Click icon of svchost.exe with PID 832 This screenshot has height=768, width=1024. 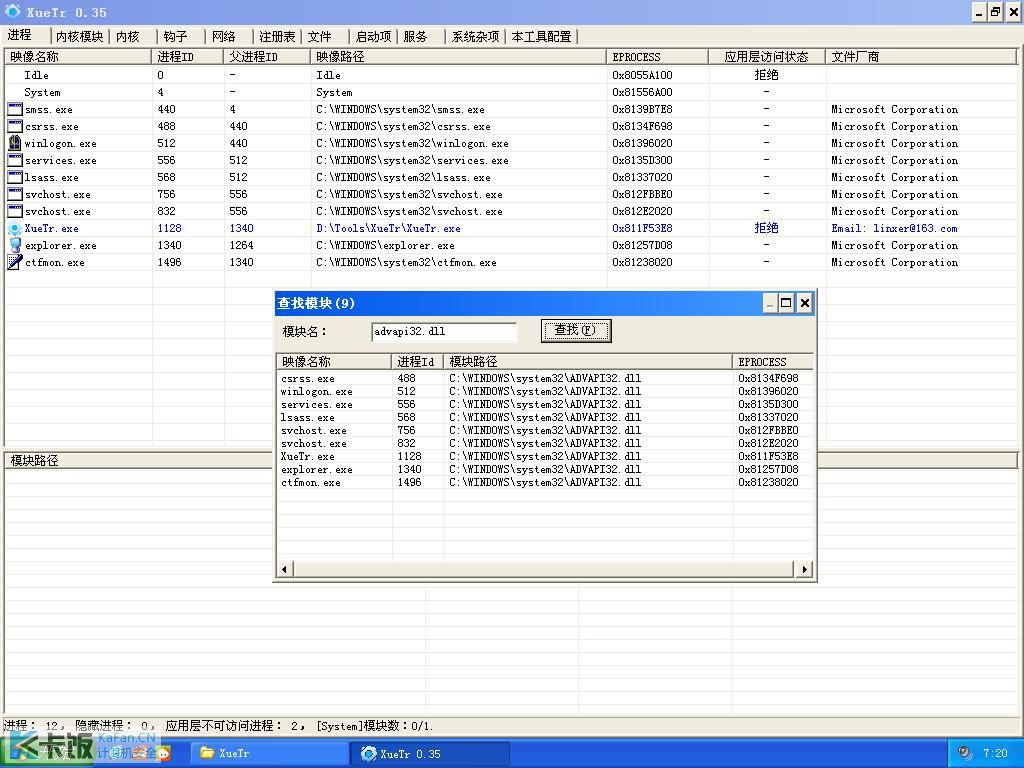(14, 211)
